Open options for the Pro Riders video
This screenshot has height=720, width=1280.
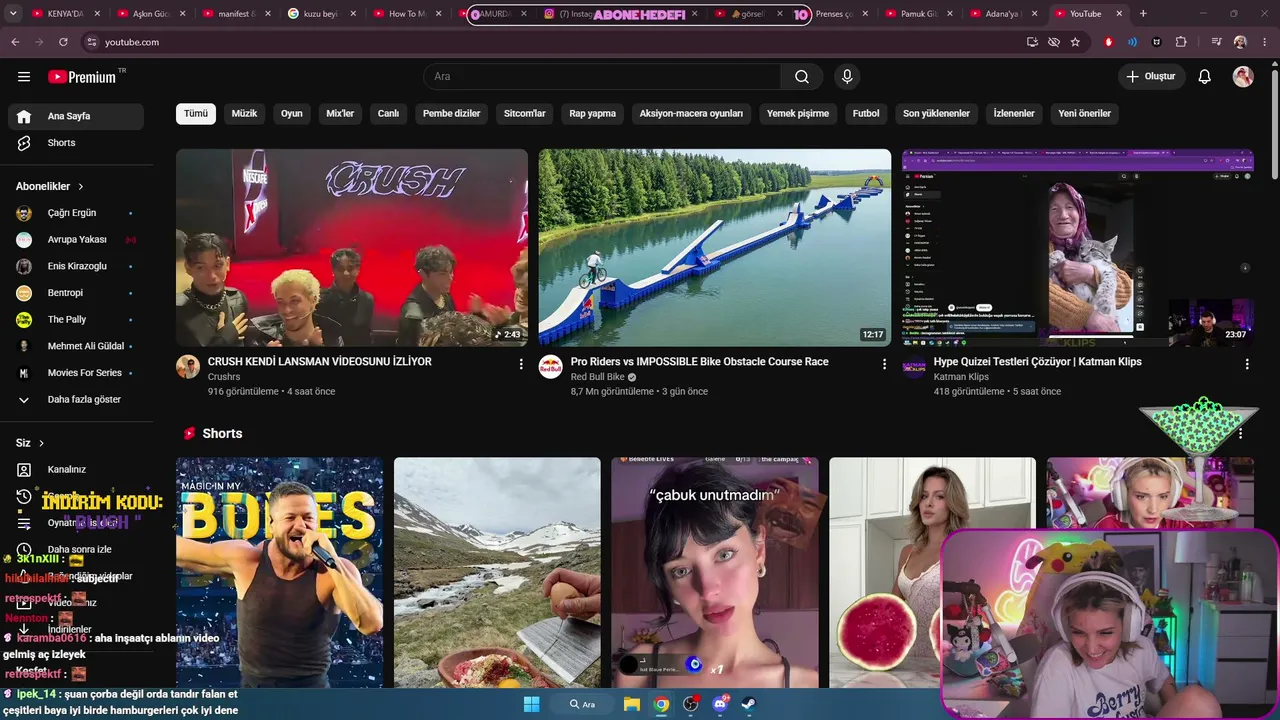[x=884, y=364]
